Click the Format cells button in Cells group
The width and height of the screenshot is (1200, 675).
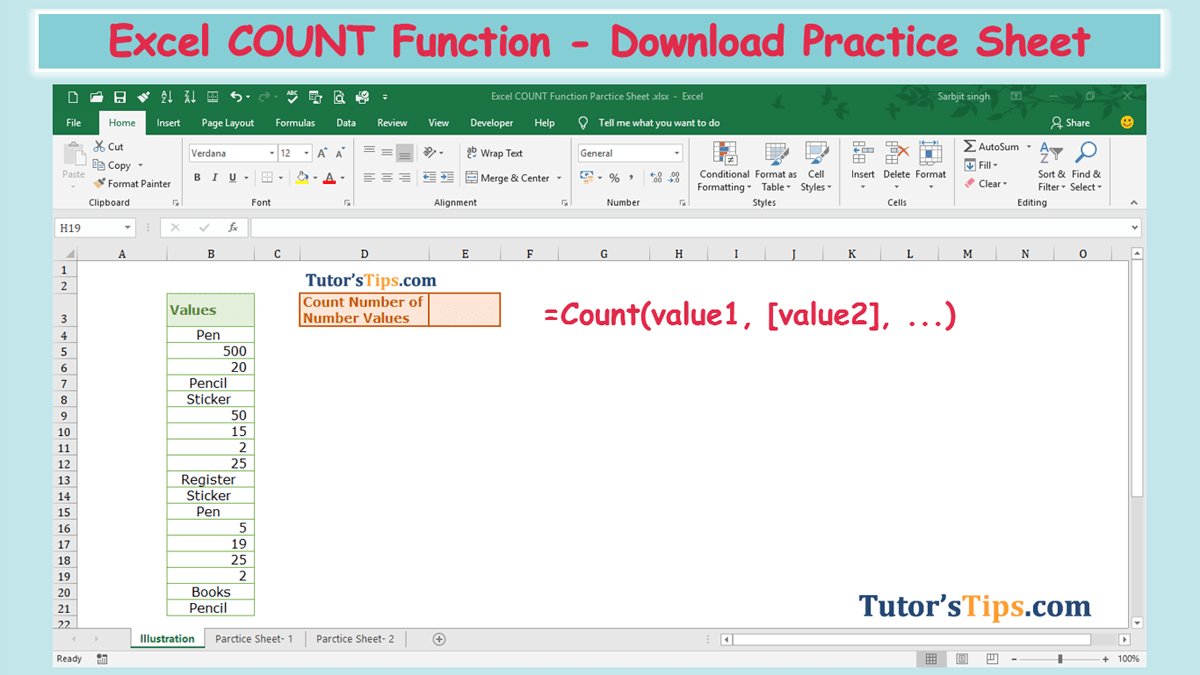click(x=930, y=166)
